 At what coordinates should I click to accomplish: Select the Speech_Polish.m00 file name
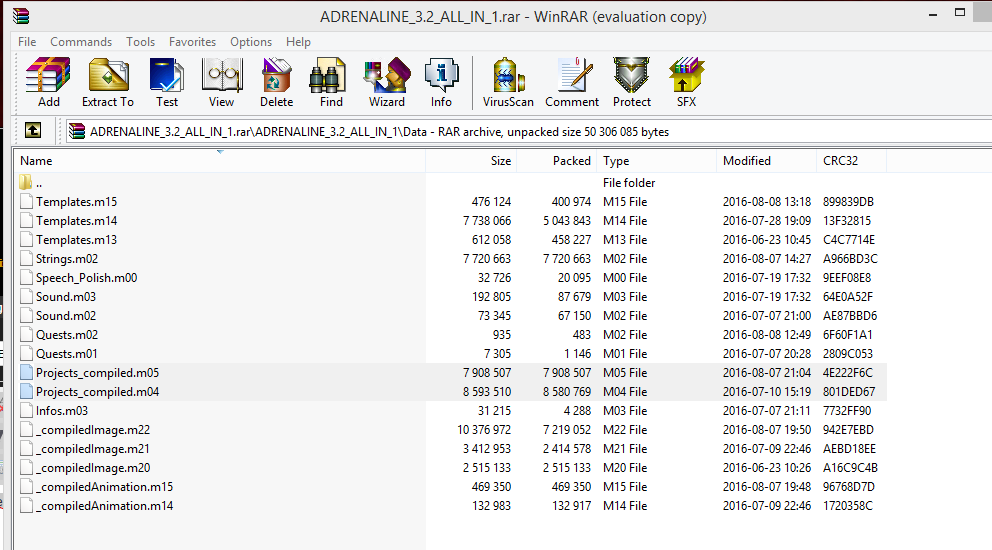point(87,277)
